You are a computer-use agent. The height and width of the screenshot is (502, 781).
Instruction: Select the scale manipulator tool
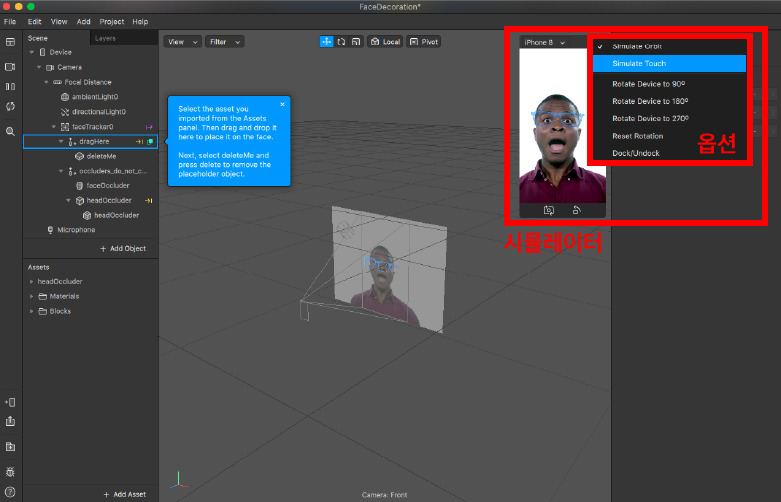point(356,42)
